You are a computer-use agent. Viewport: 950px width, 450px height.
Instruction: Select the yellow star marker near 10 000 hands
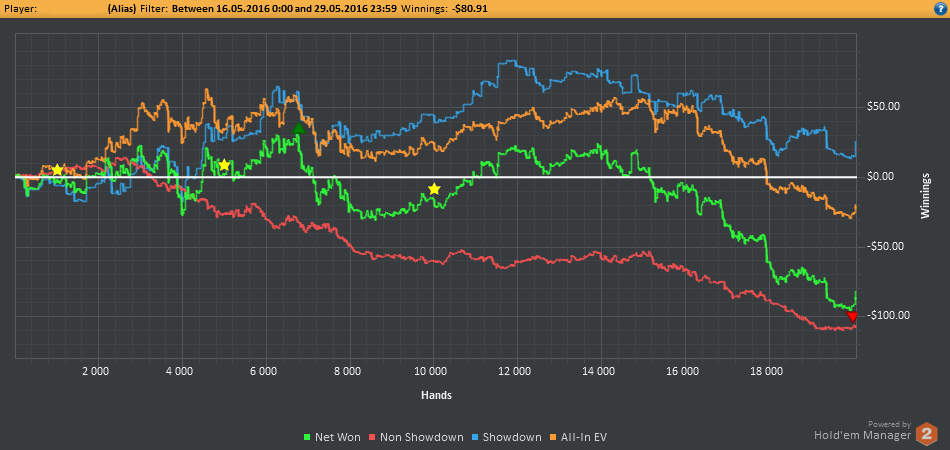point(434,189)
